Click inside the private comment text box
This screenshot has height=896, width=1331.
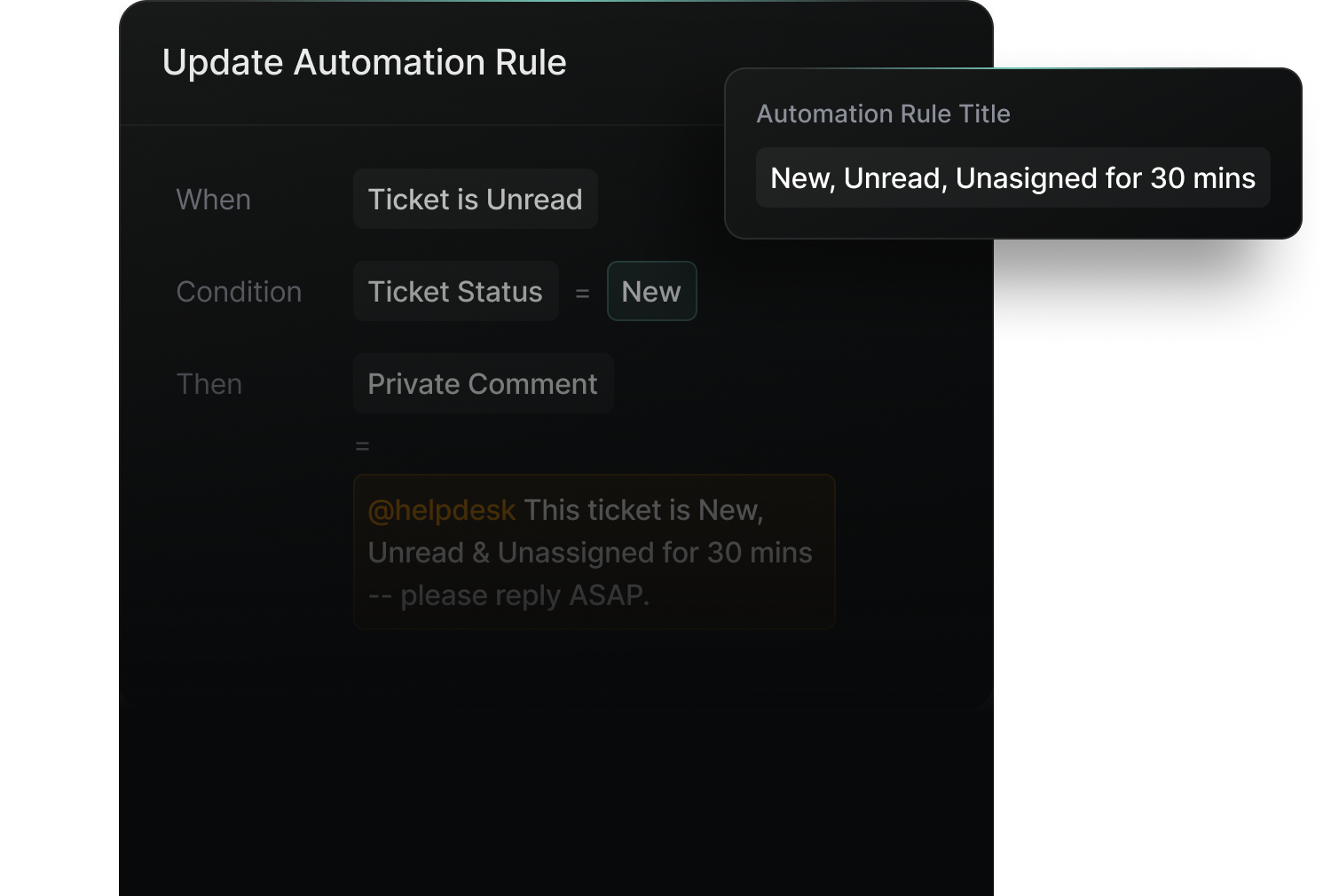coord(593,552)
